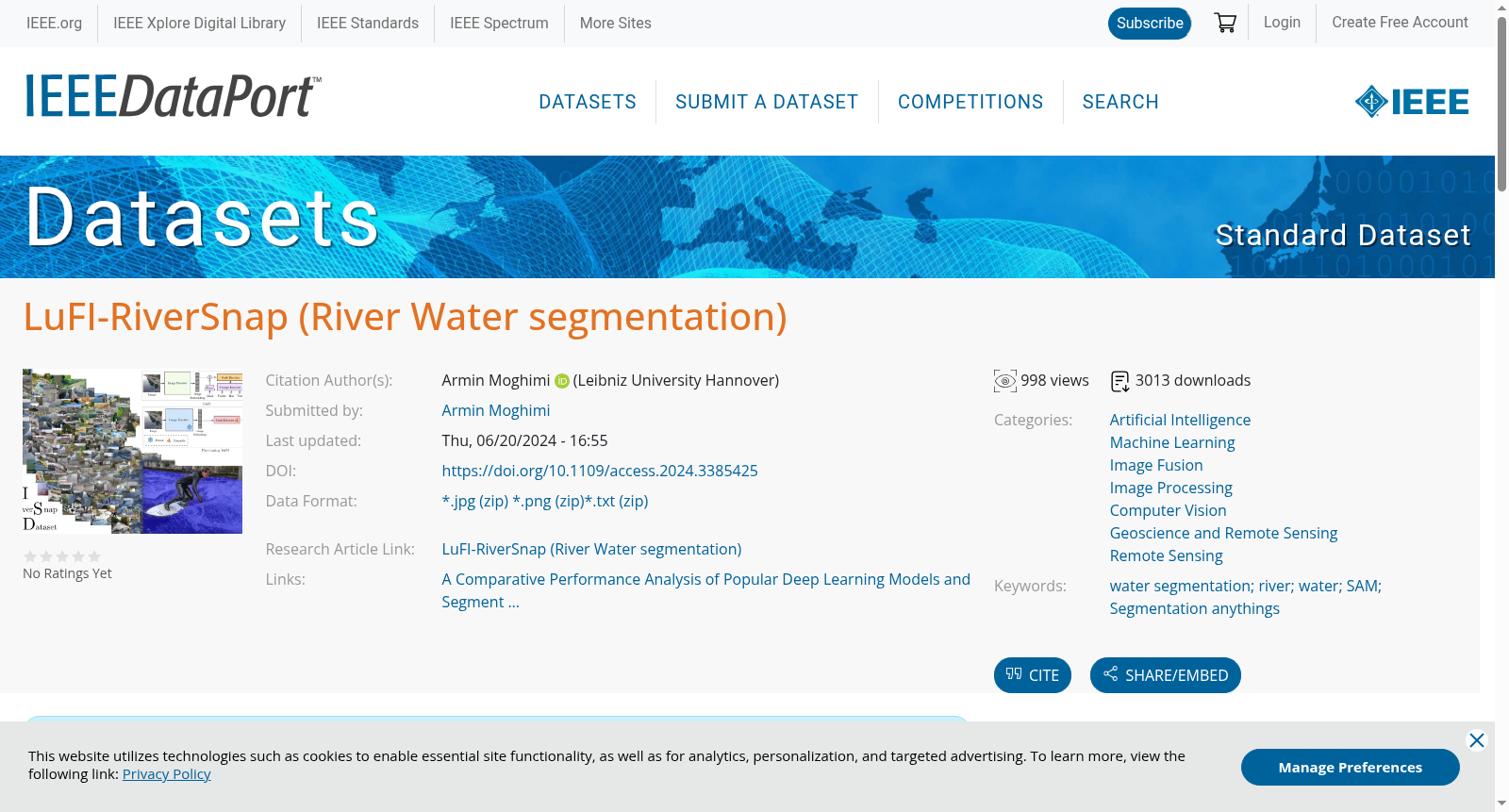1509x812 pixels.
Task: Expand the More Sites menu
Action: (x=616, y=23)
